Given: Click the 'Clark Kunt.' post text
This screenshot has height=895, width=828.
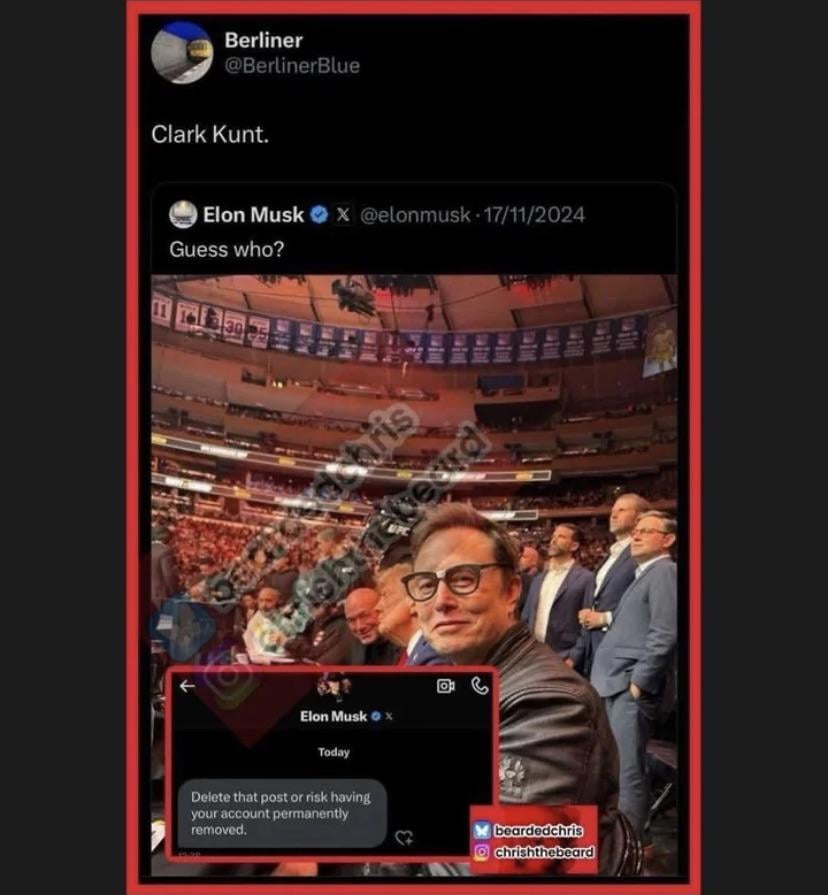Looking at the screenshot, I should point(210,135).
